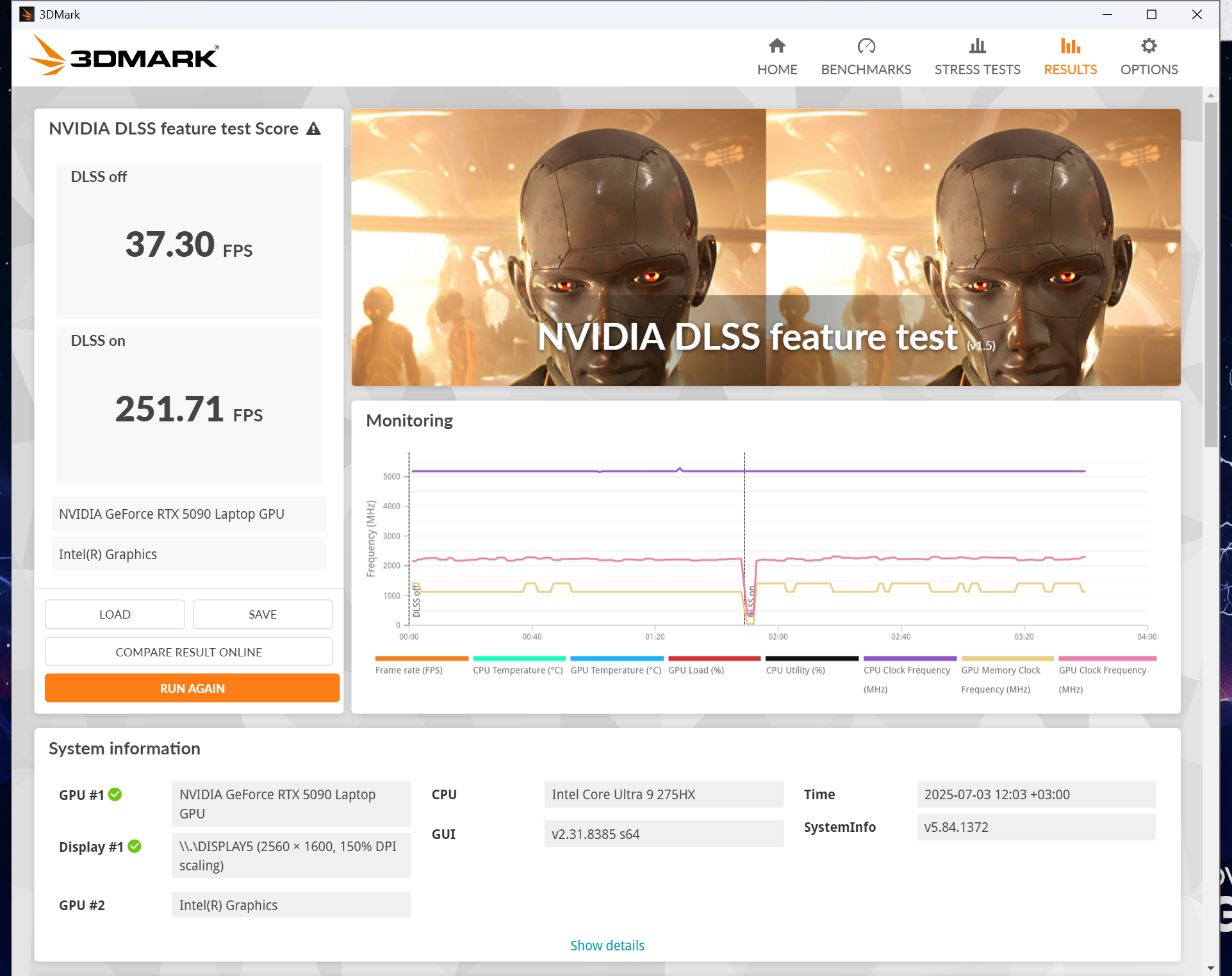This screenshot has width=1232, height=976.
Task: Click the NVIDIA DLSS feature test banner image
Action: 766,247
